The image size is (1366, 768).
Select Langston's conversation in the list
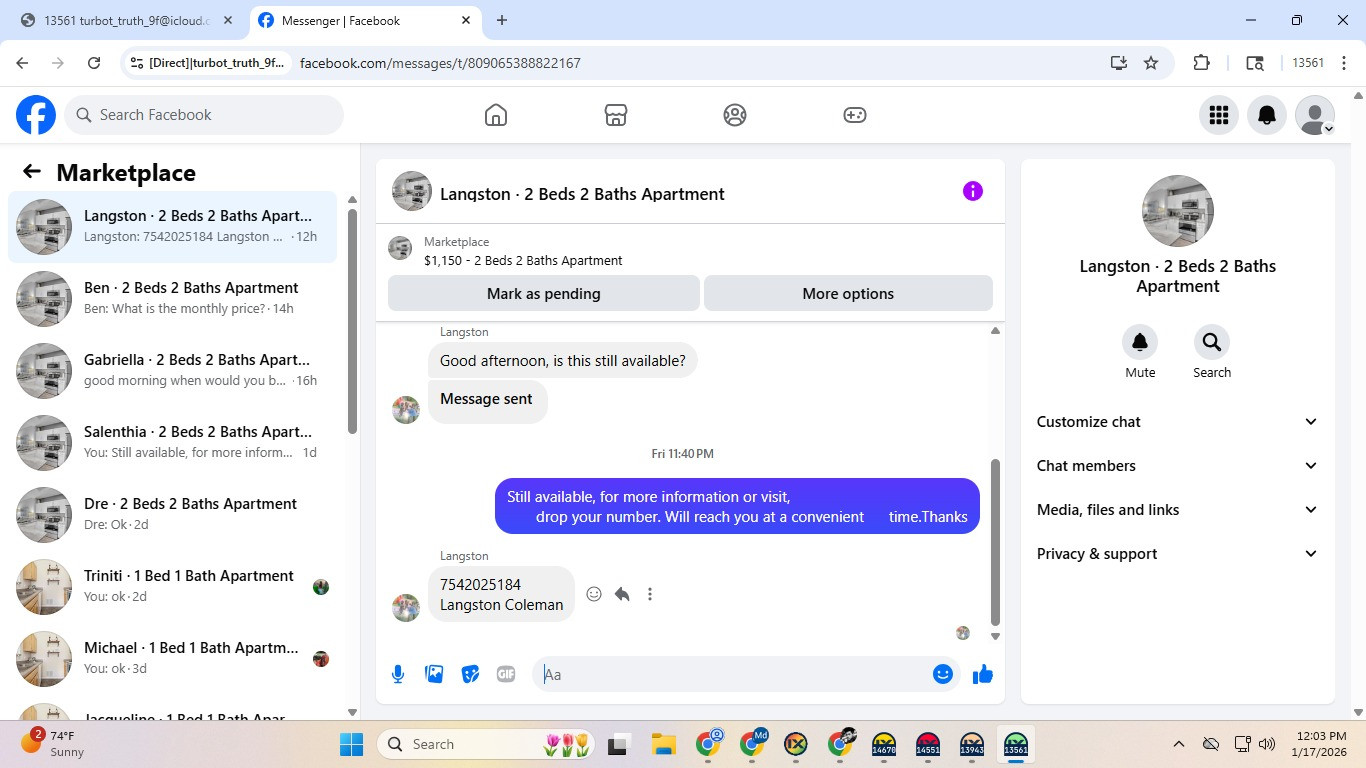point(172,226)
